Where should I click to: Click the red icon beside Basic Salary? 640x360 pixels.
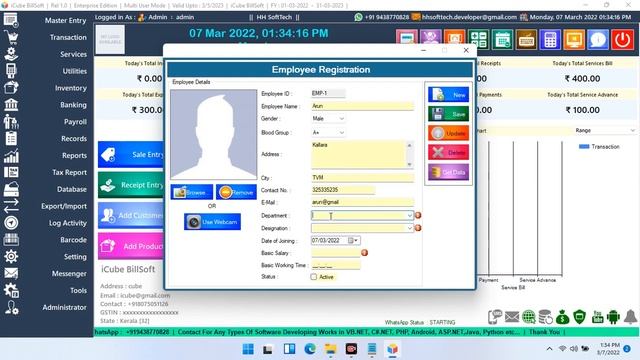coord(364,253)
